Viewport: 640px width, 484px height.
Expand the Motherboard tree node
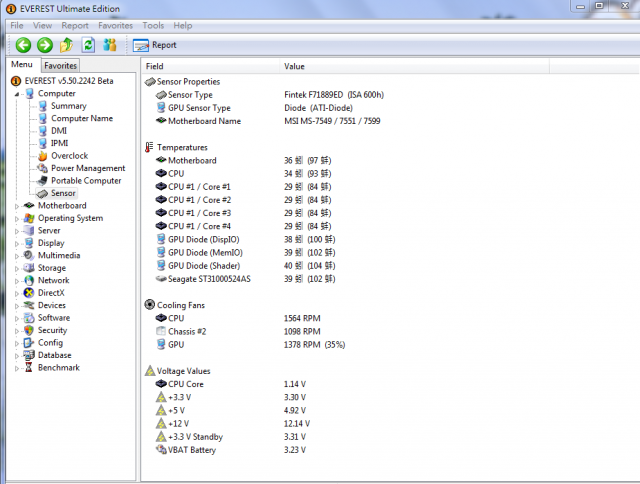click(x=17, y=206)
